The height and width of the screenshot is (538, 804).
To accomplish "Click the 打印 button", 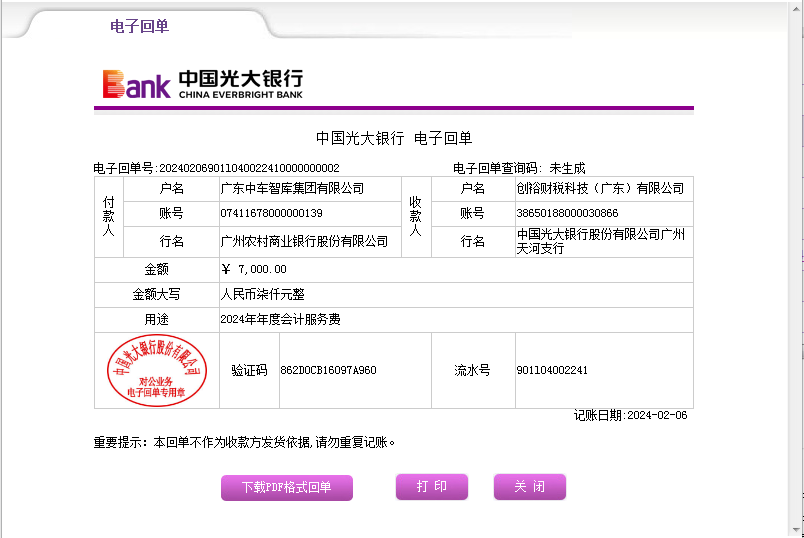I will click(x=432, y=486).
